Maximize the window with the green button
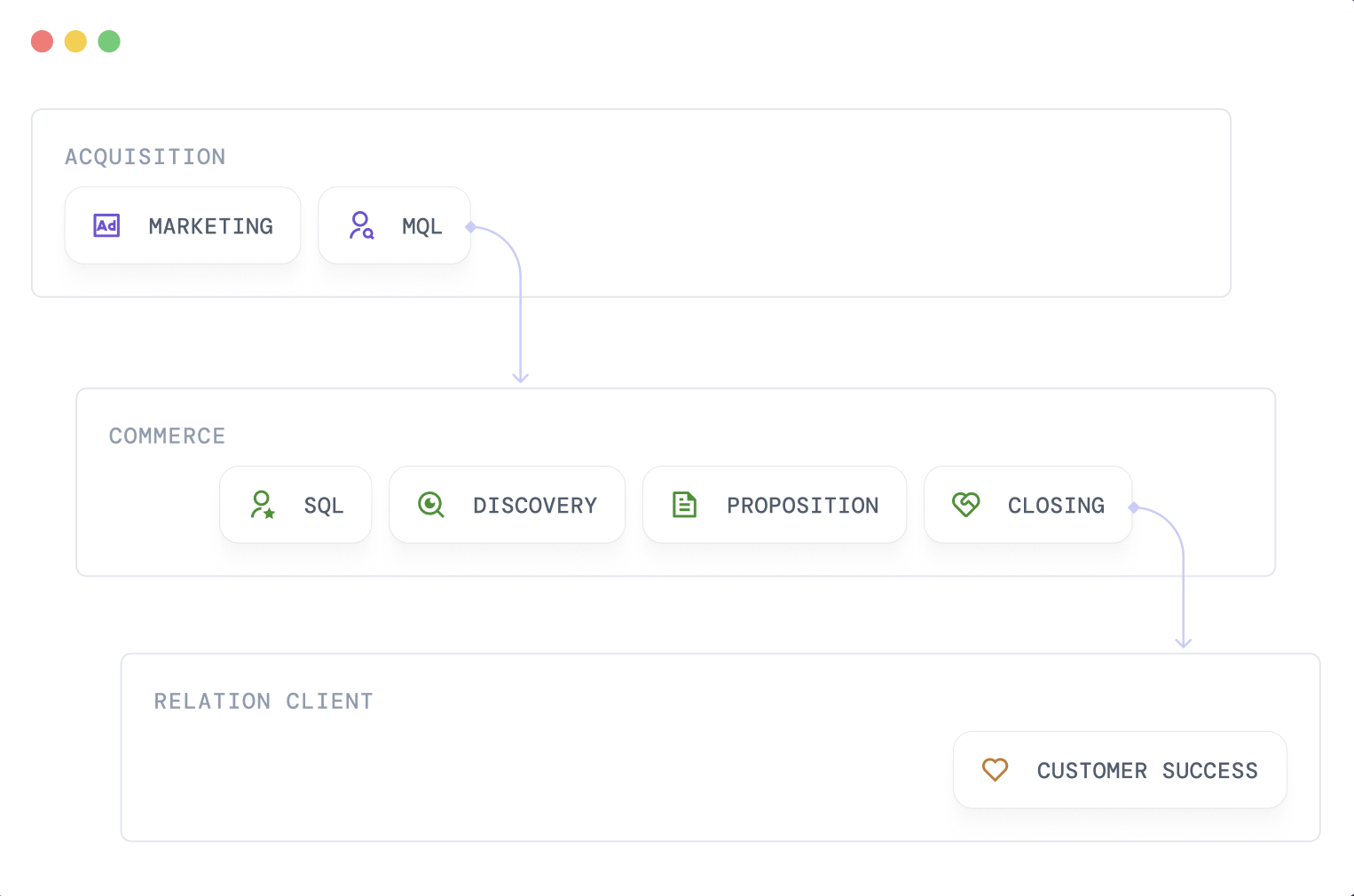This screenshot has height=896, width=1354. [109, 42]
